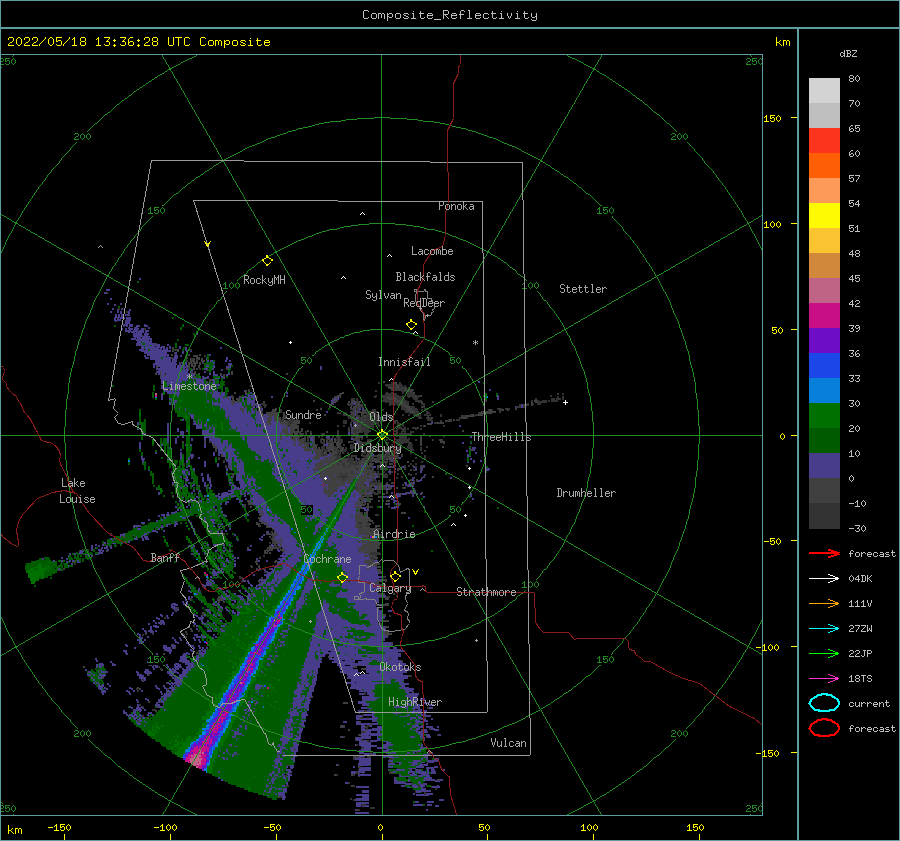The width and height of the screenshot is (900, 841).
Task: Click the light gray 80 dBZ swatch
Action: [824, 90]
